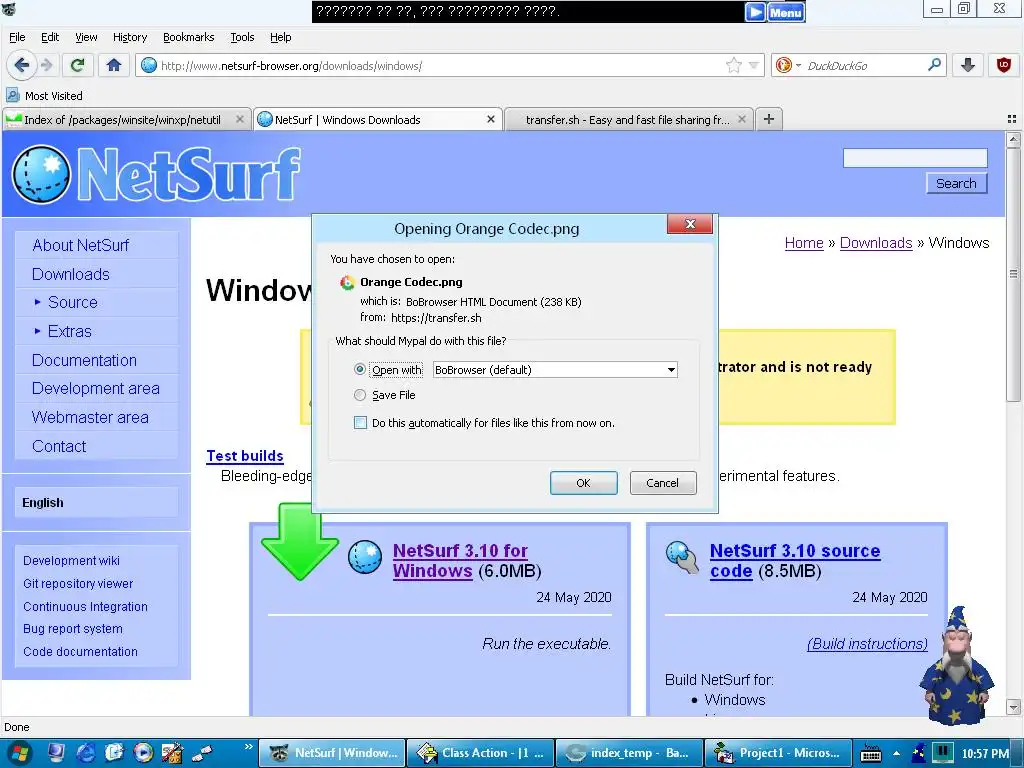
Task: Follow the 'Test builds' link
Action: click(245, 456)
